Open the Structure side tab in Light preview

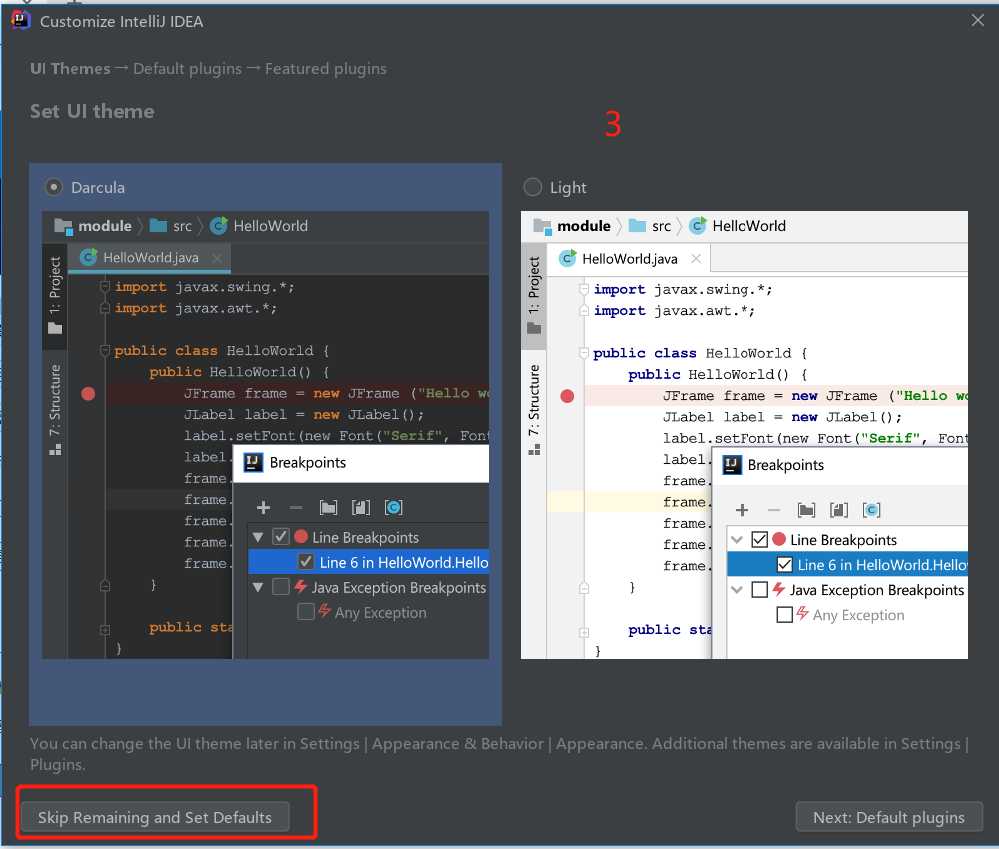click(534, 410)
